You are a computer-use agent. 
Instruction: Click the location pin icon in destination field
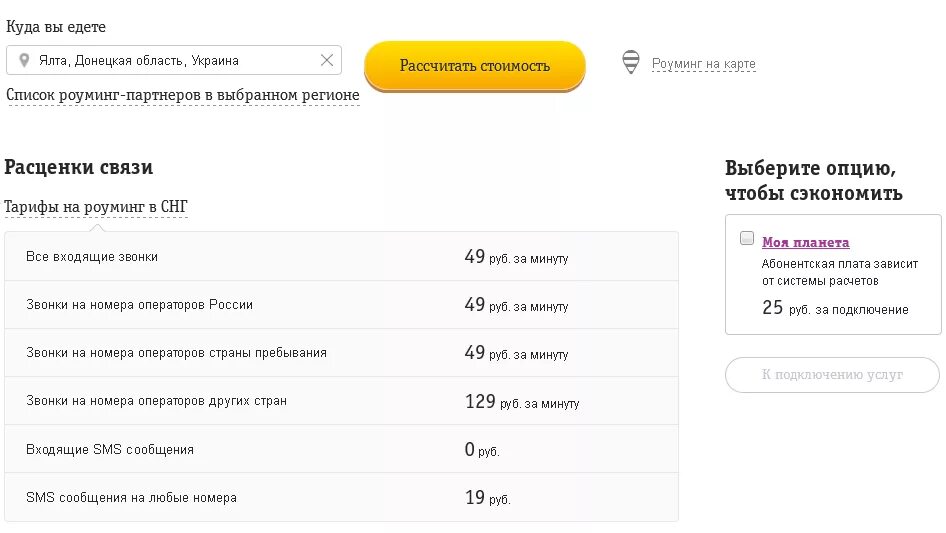pyautogui.click(x=24, y=60)
